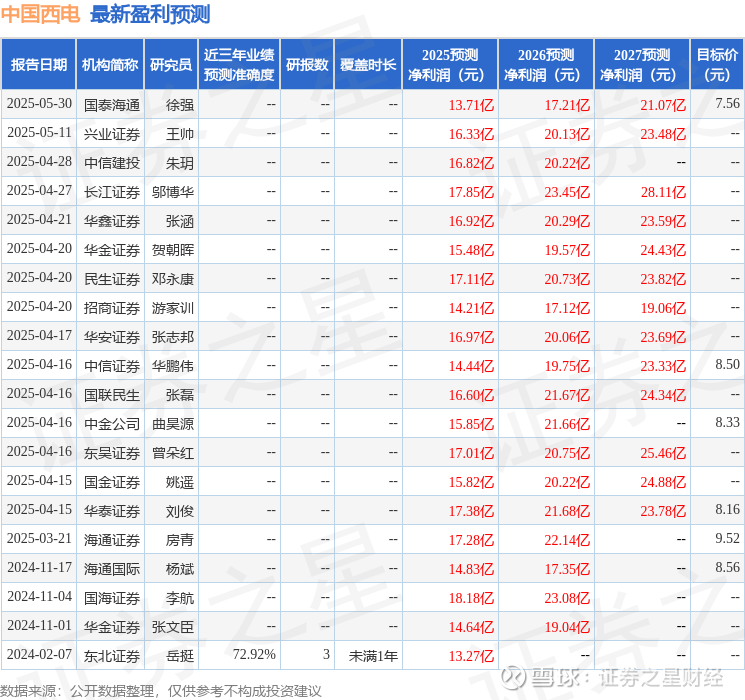
Task: Select the 72.92% accuracy value
Action: coord(254,654)
